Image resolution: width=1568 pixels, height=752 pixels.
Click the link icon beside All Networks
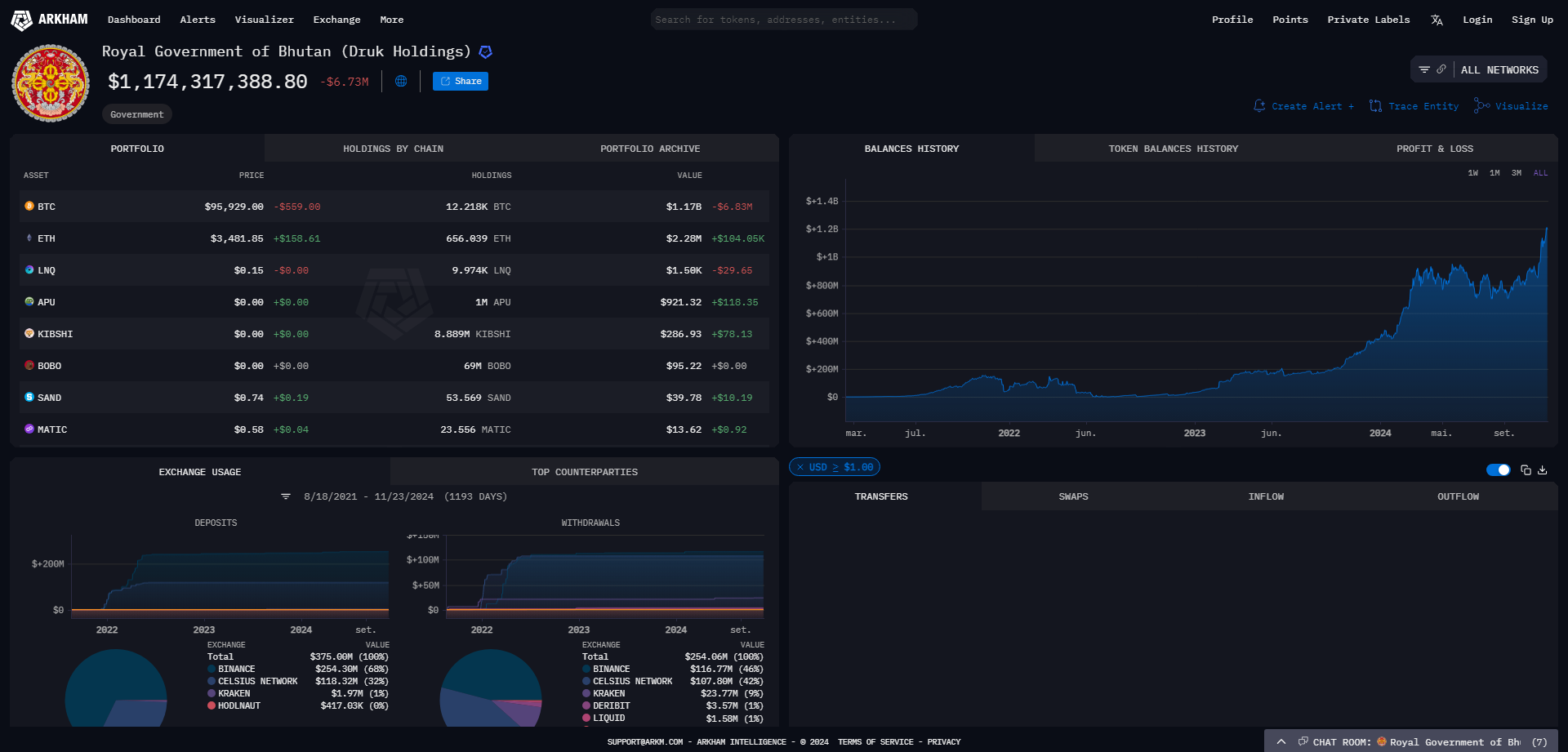(1441, 69)
